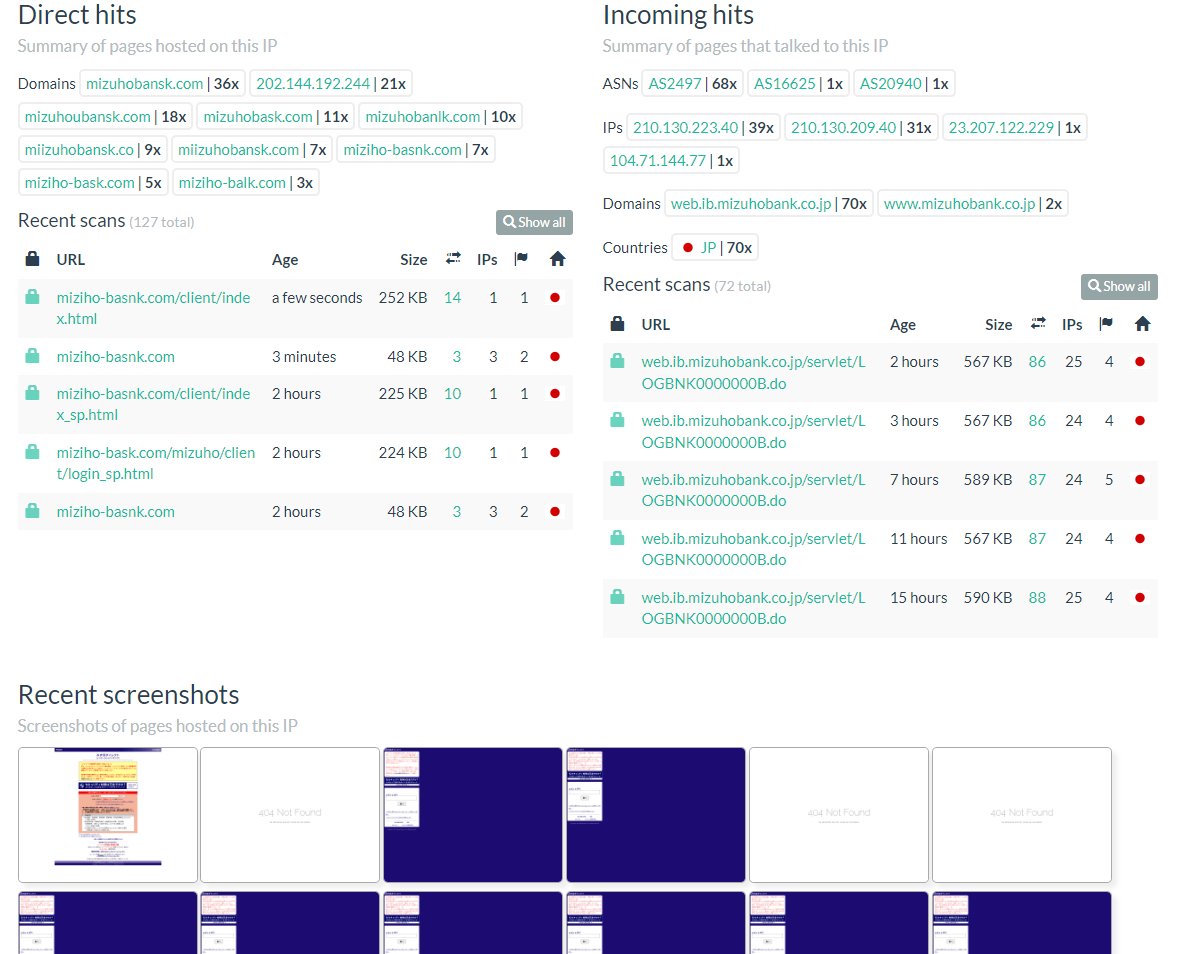
Task: Click request count 14 in first direct scan
Action: point(452,297)
